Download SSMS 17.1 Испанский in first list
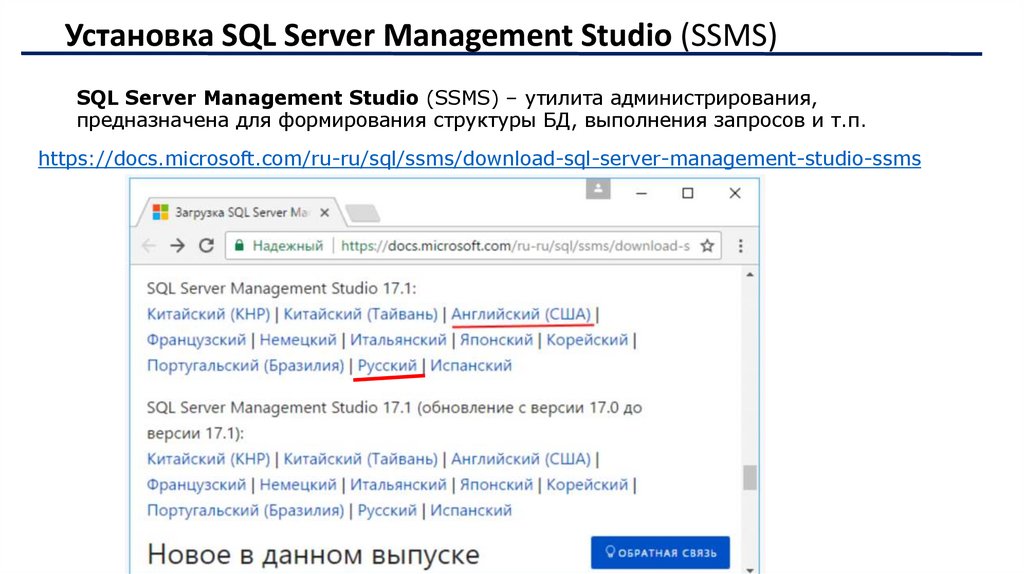This screenshot has height=574, width=1024. click(x=471, y=366)
